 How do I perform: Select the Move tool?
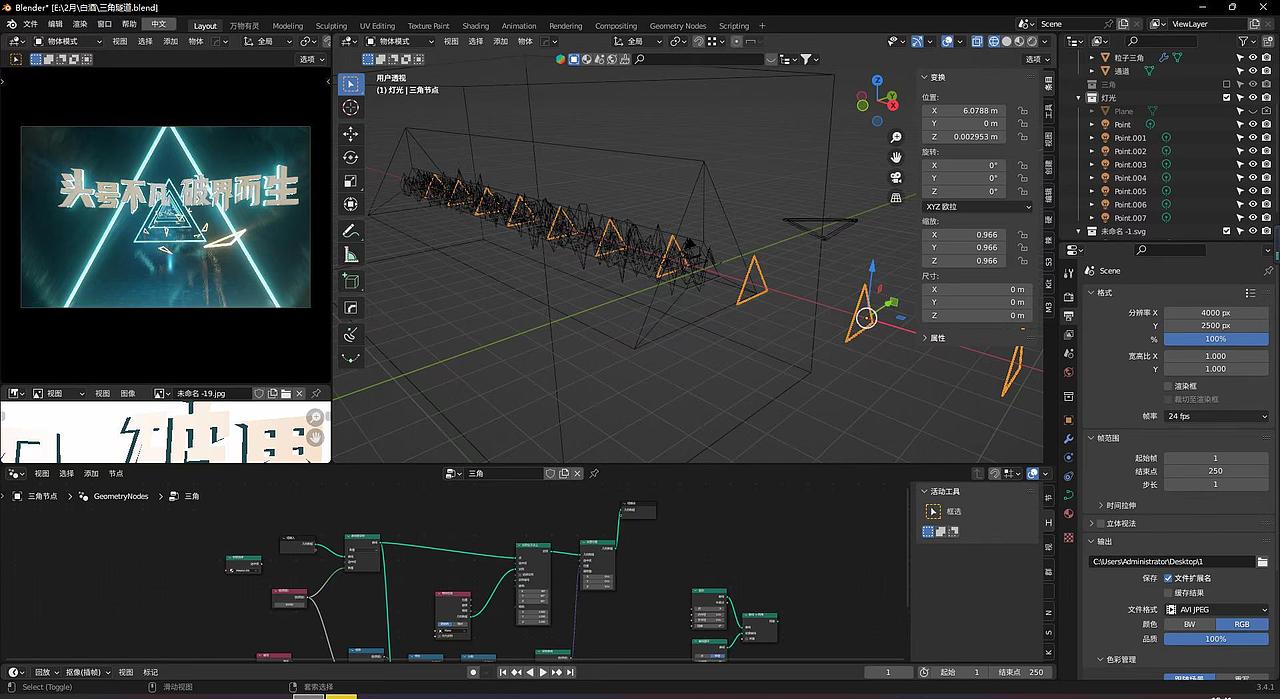point(351,134)
